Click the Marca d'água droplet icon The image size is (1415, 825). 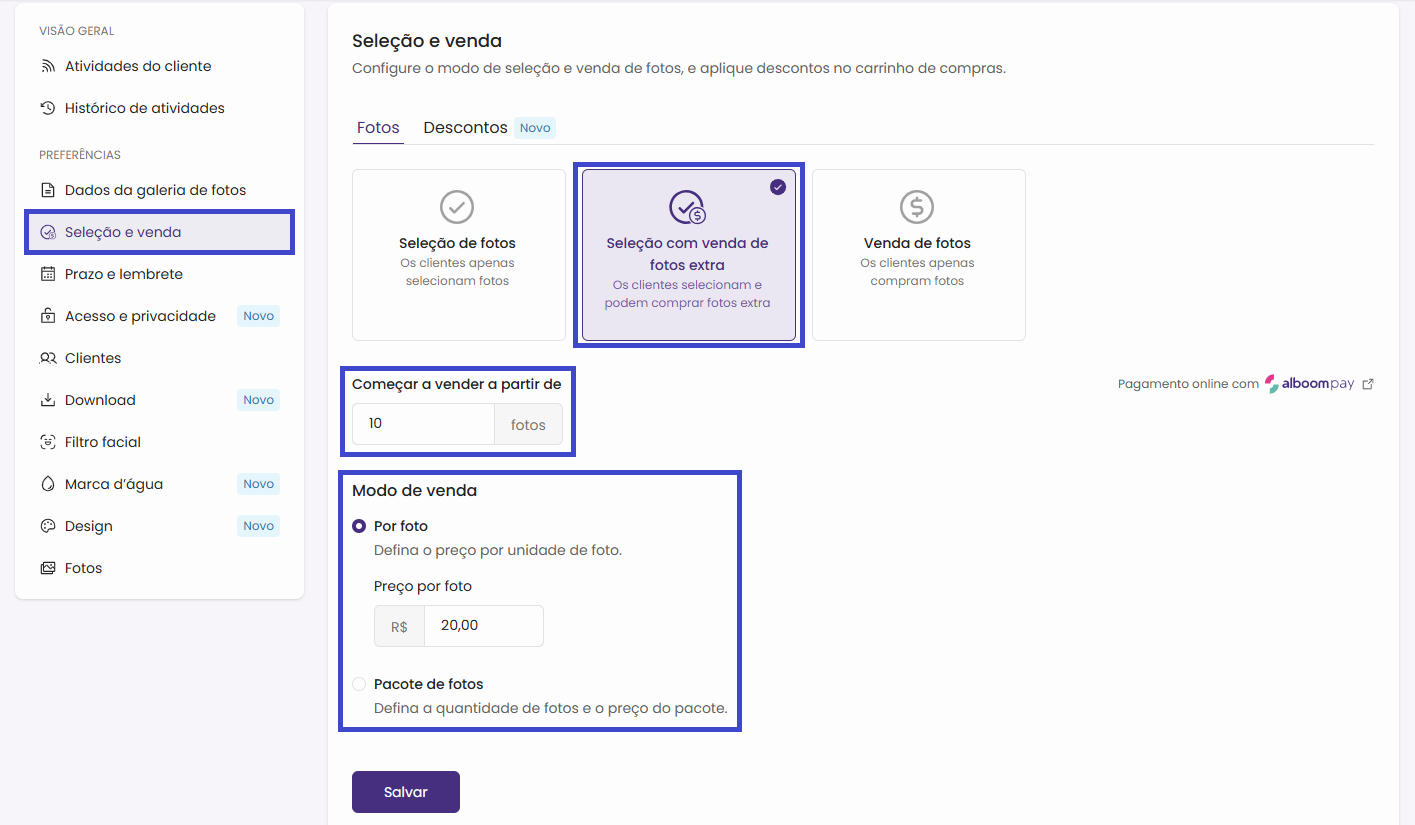click(x=47, y=484)
